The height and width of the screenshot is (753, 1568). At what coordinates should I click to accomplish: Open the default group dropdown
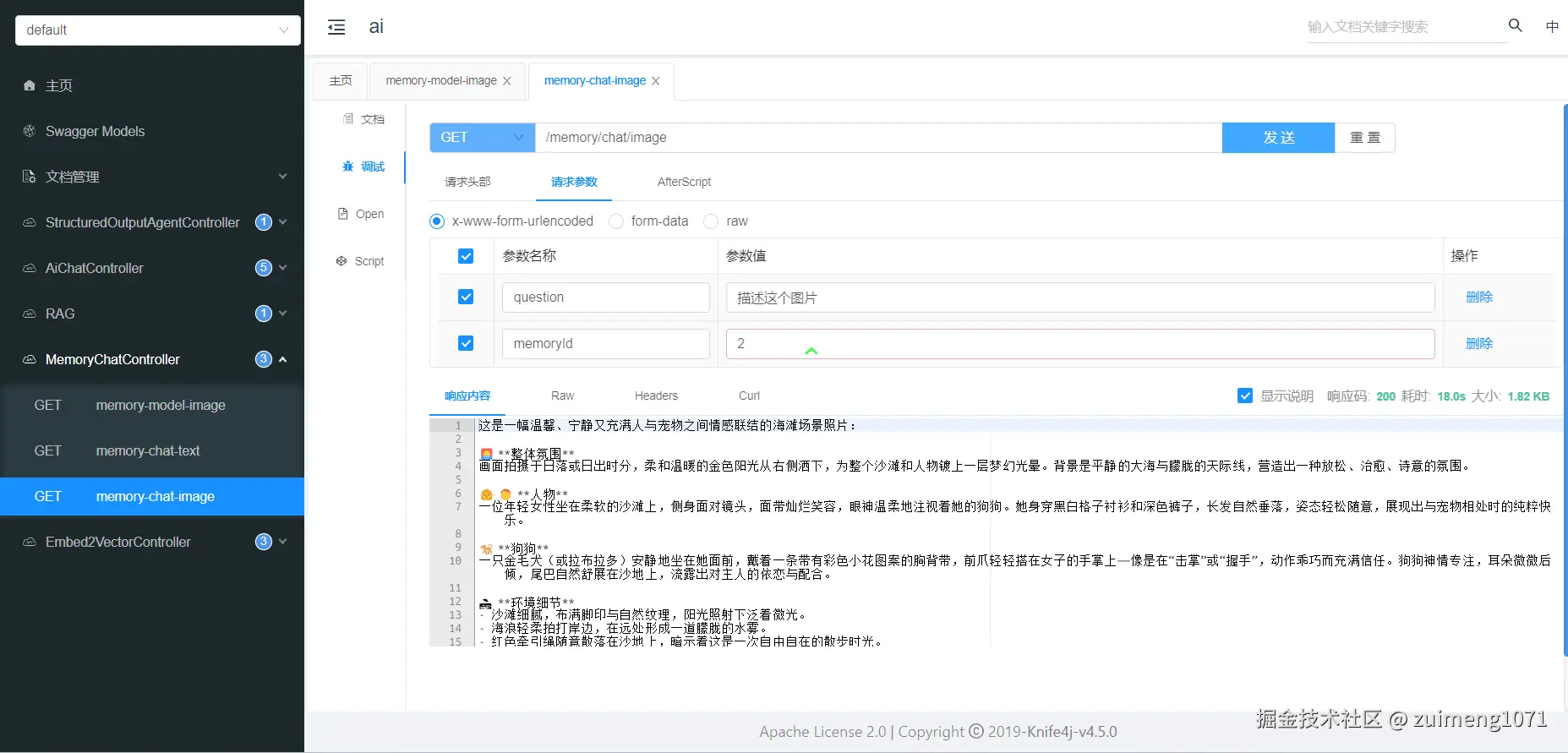click(x=158, y=30)
